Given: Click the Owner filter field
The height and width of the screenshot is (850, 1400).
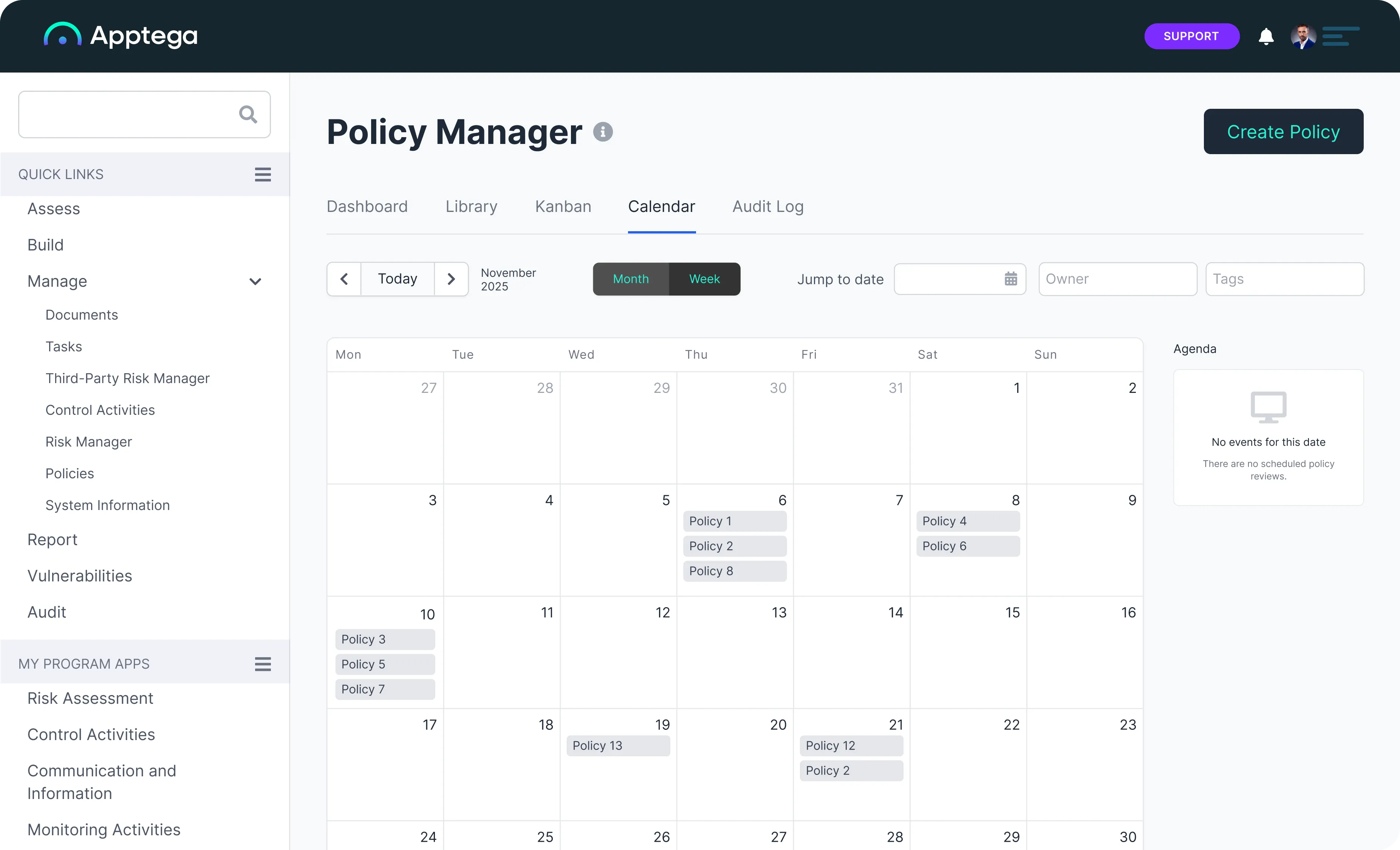Looking at the screenshot, I should click(1117, 279).
